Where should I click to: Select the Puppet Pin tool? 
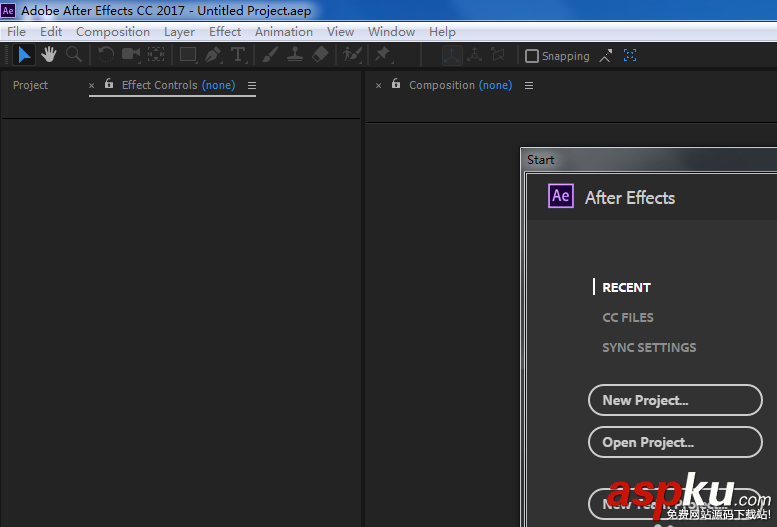[383, 55]
